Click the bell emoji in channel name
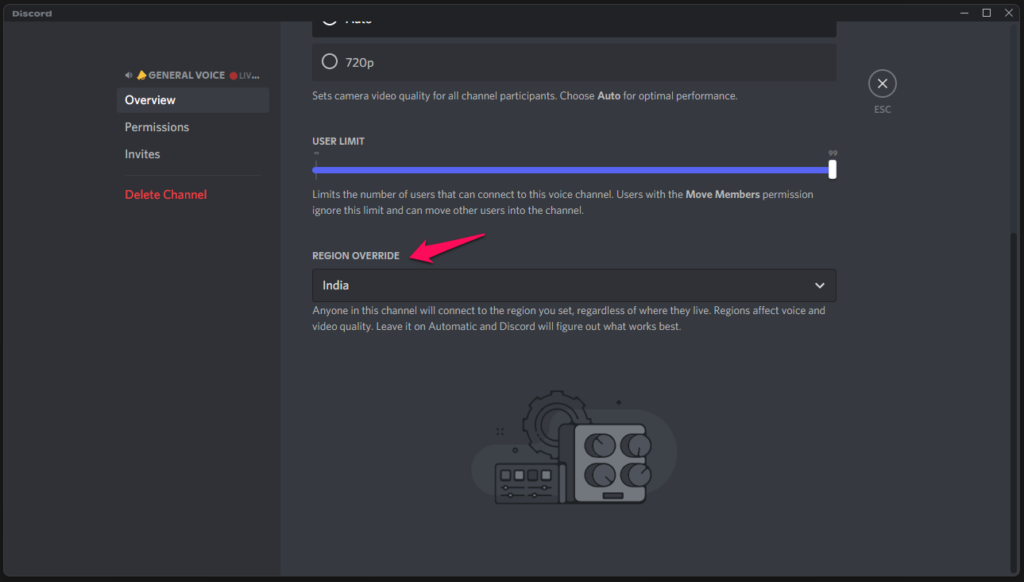The height and width of the screenshot is (582, 1024). [x=141, y=75]
